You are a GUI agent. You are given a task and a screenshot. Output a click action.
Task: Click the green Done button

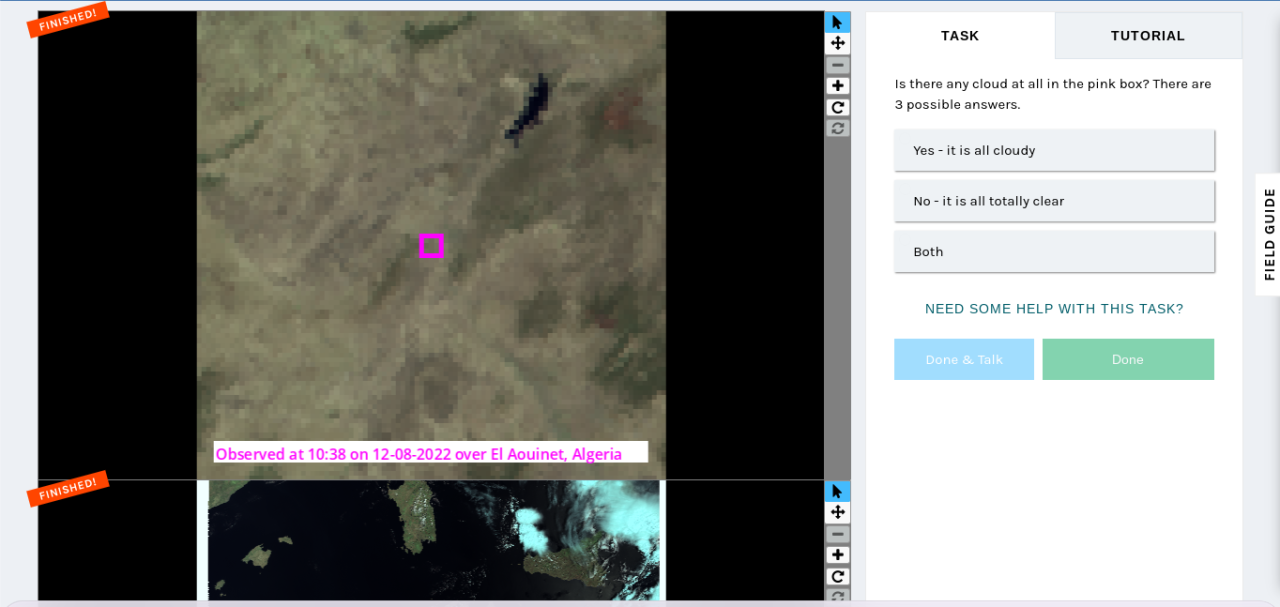point(1128,359)
